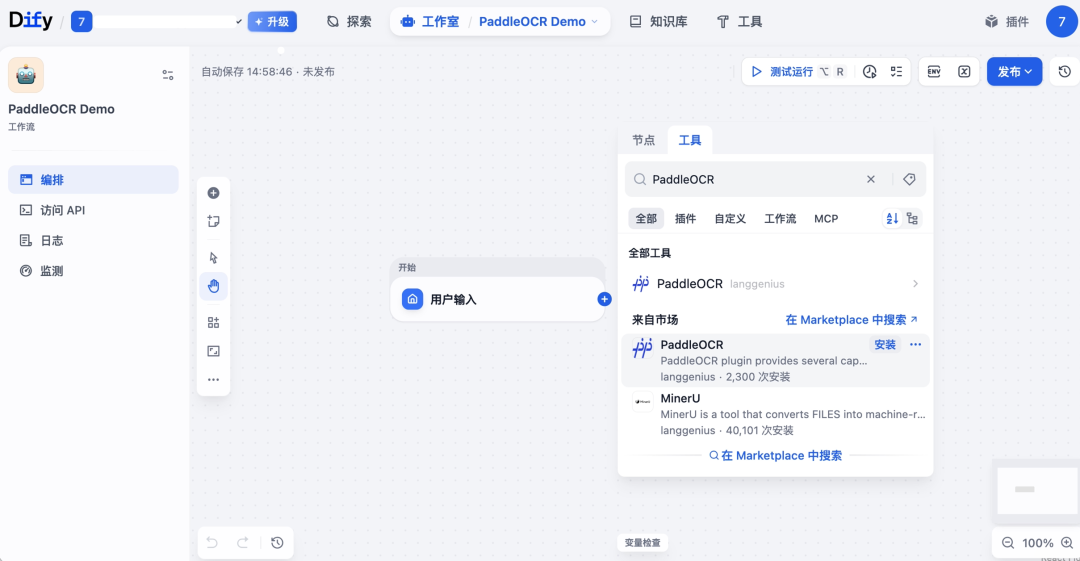The height and width of the screenshot is (561, 1080).
Task: Click the MinerU plugin icon
Action: [643, 402]
